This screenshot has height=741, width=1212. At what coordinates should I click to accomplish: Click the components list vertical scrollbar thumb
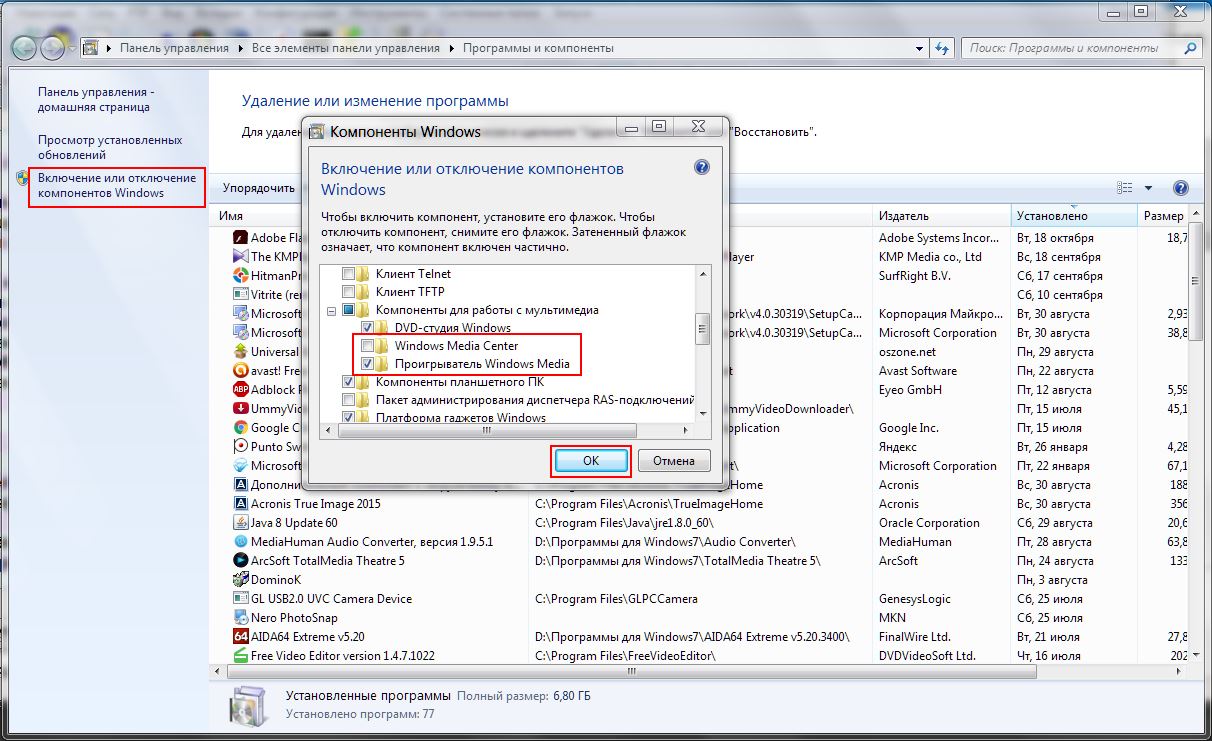[703, 328]
